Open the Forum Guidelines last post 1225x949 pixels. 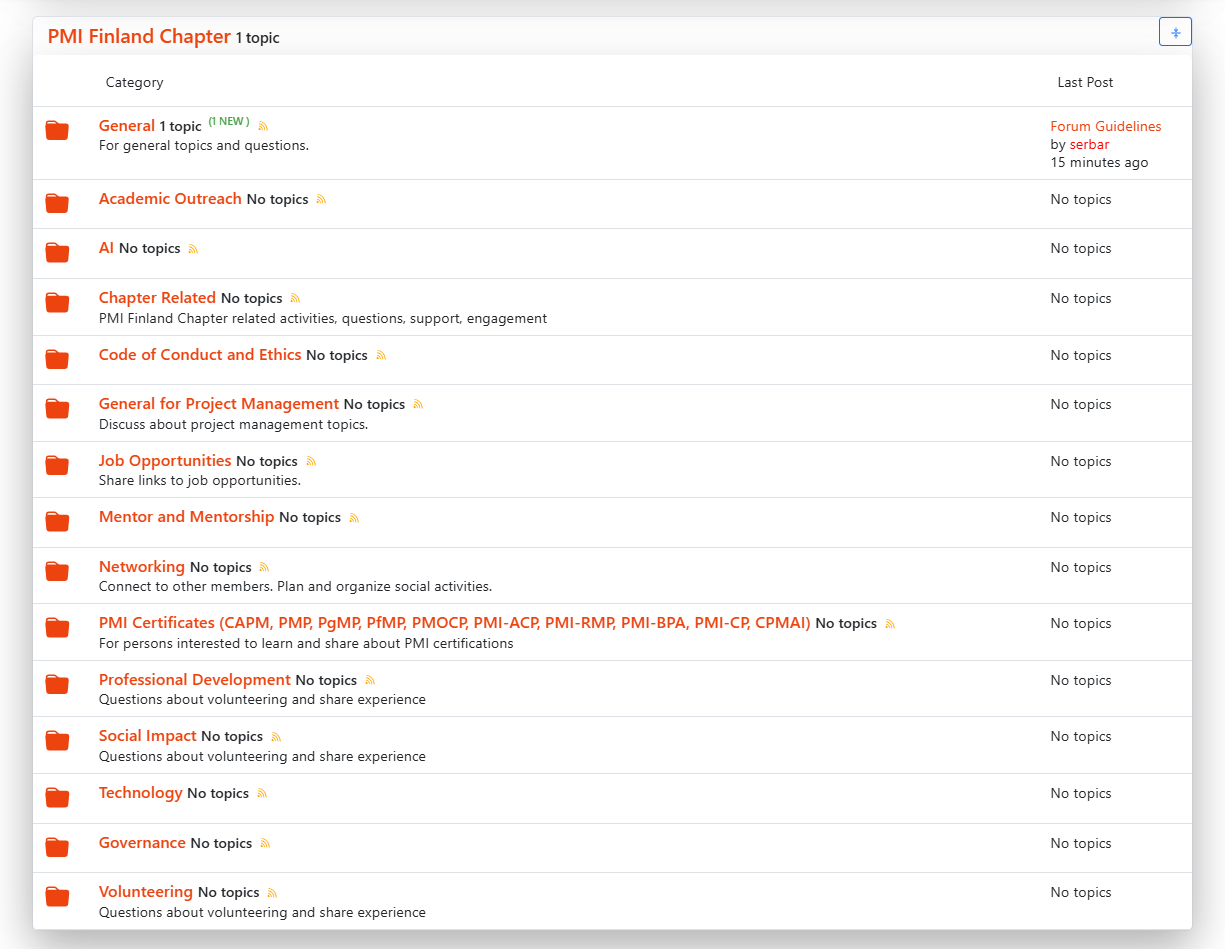pyautogui.click(x=1105, y=127)
